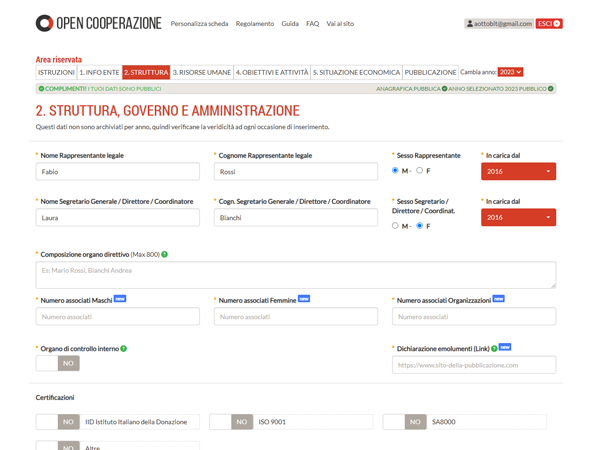Open the Cambia anno 2023 dropdown
The image size is (600, 450).
[510, 72]
